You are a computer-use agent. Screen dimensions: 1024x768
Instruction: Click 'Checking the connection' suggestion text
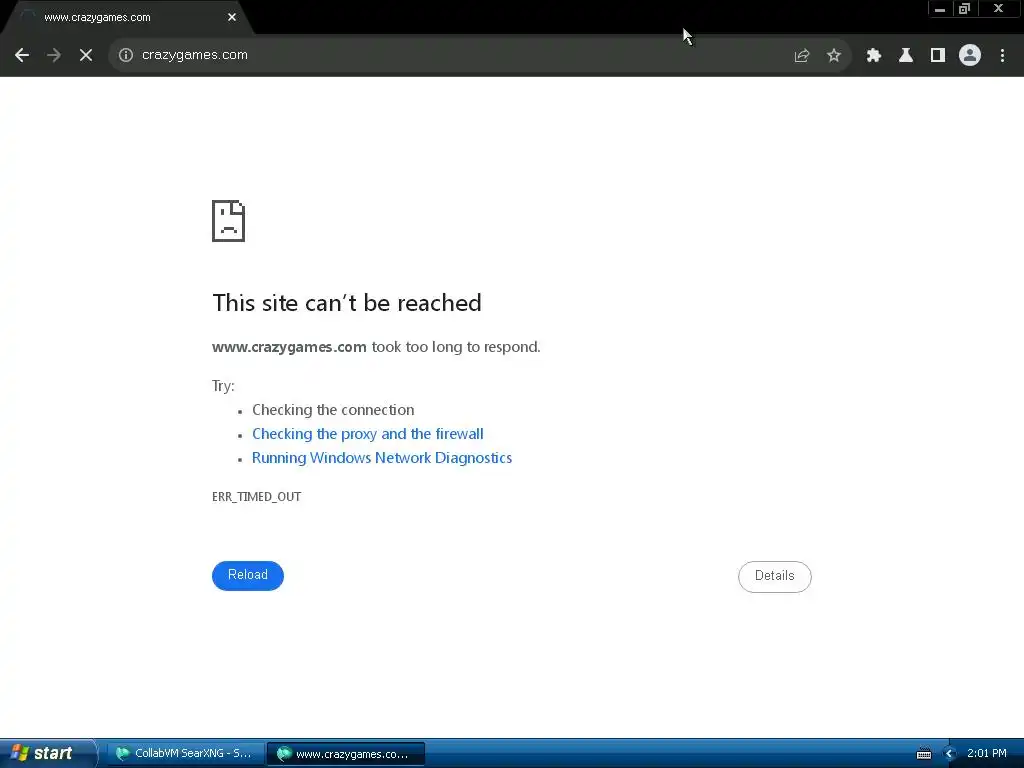tap(333, 410)
